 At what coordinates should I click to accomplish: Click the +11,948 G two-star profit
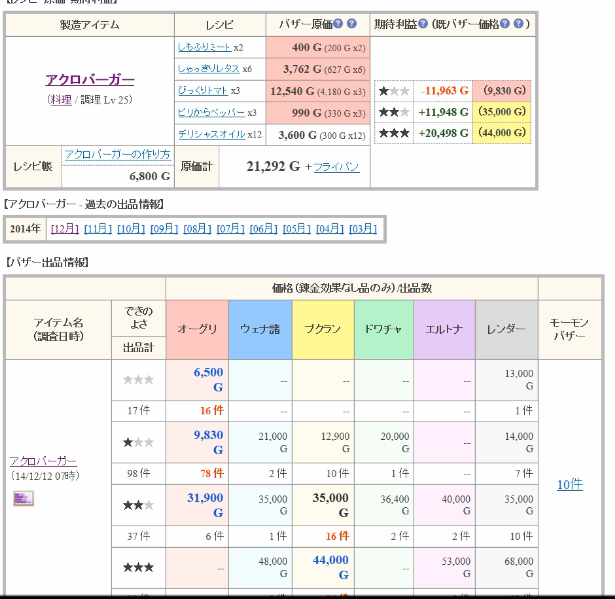444,112
